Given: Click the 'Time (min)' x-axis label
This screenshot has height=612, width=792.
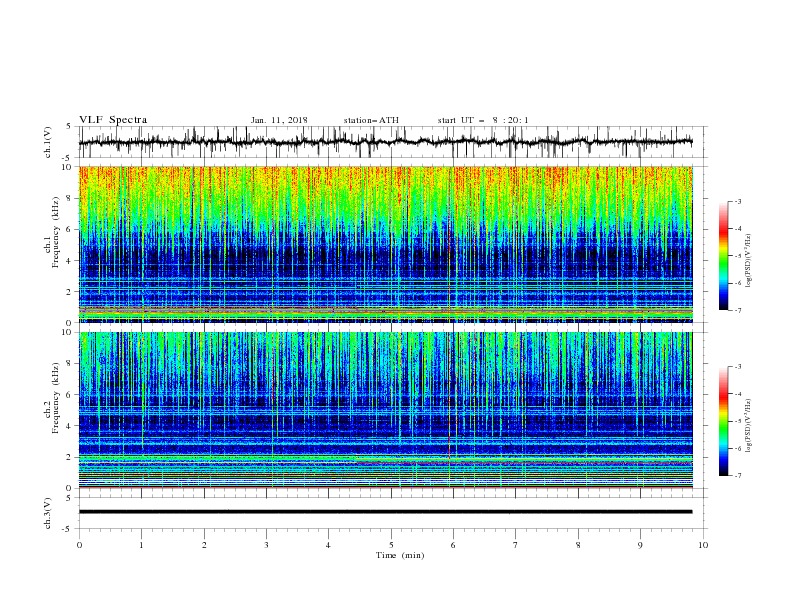Looking at the screenshot, I should tap(400, 555).
